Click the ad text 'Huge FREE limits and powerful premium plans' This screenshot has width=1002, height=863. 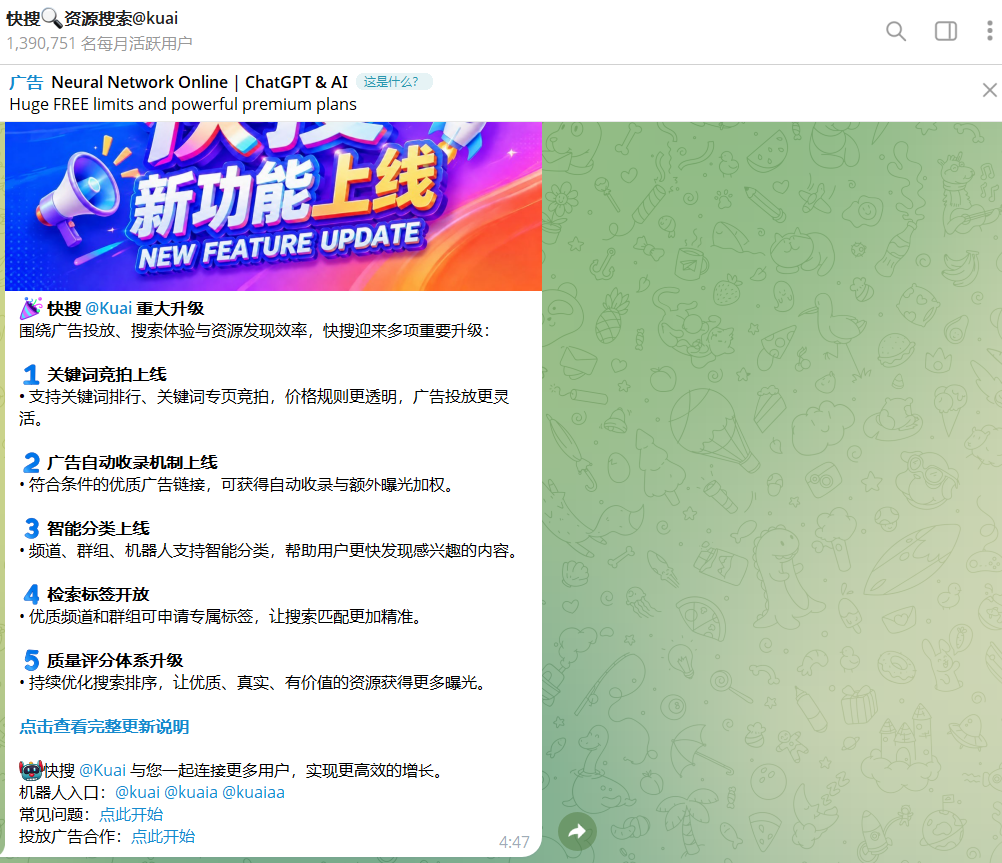183,104
